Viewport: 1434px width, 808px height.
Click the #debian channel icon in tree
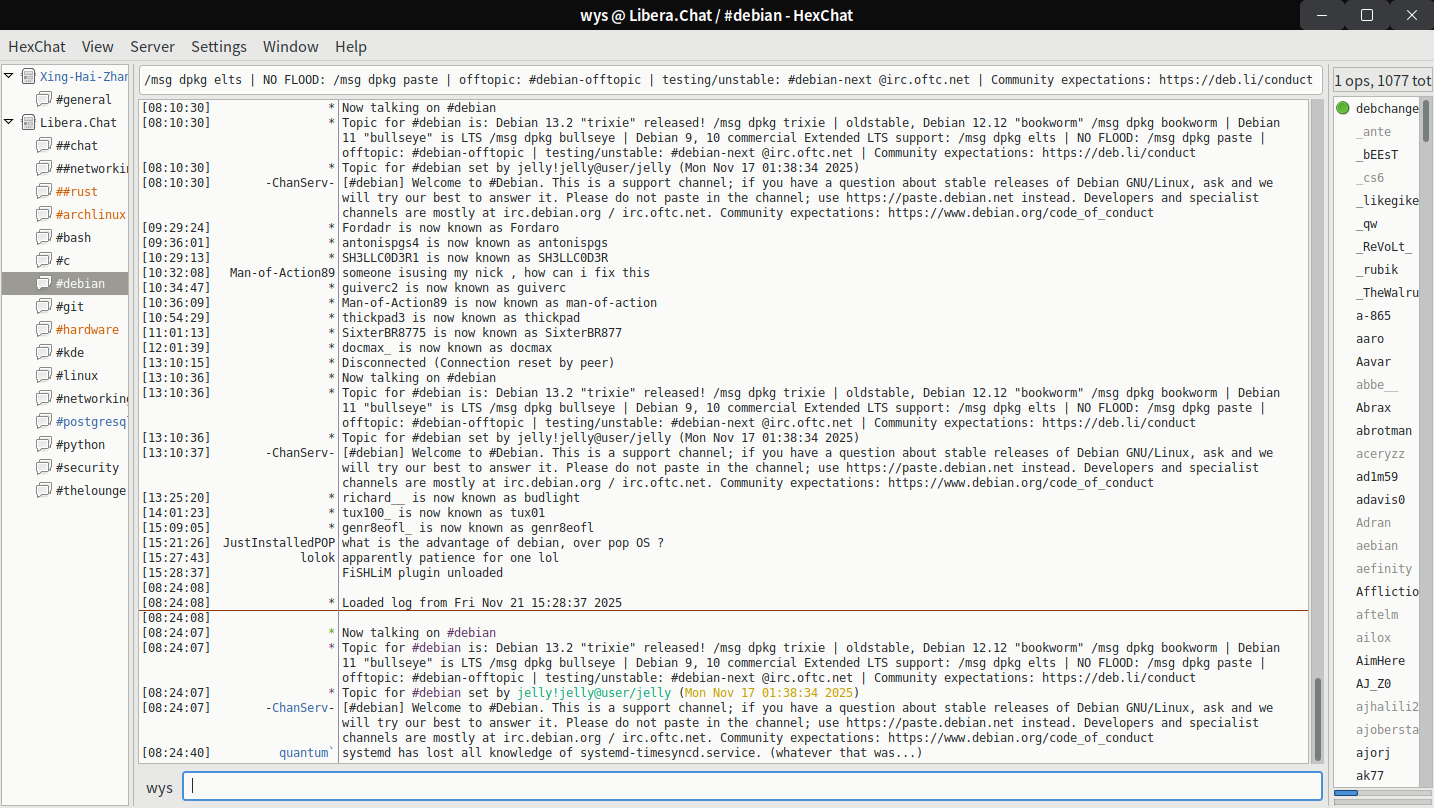[44, 283]
